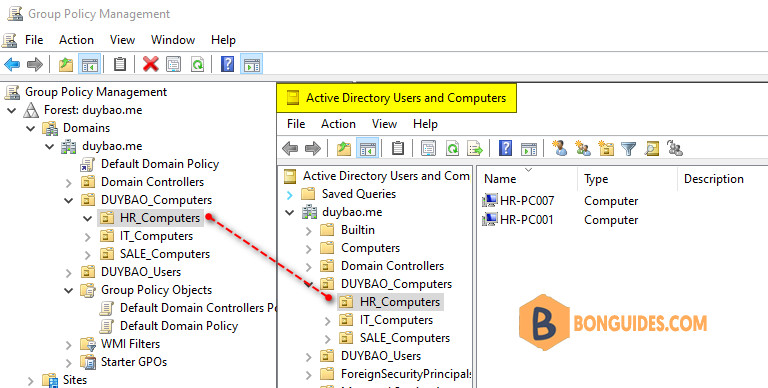Collapse the Domains node in GPM tree

click(x=31, y=128)
